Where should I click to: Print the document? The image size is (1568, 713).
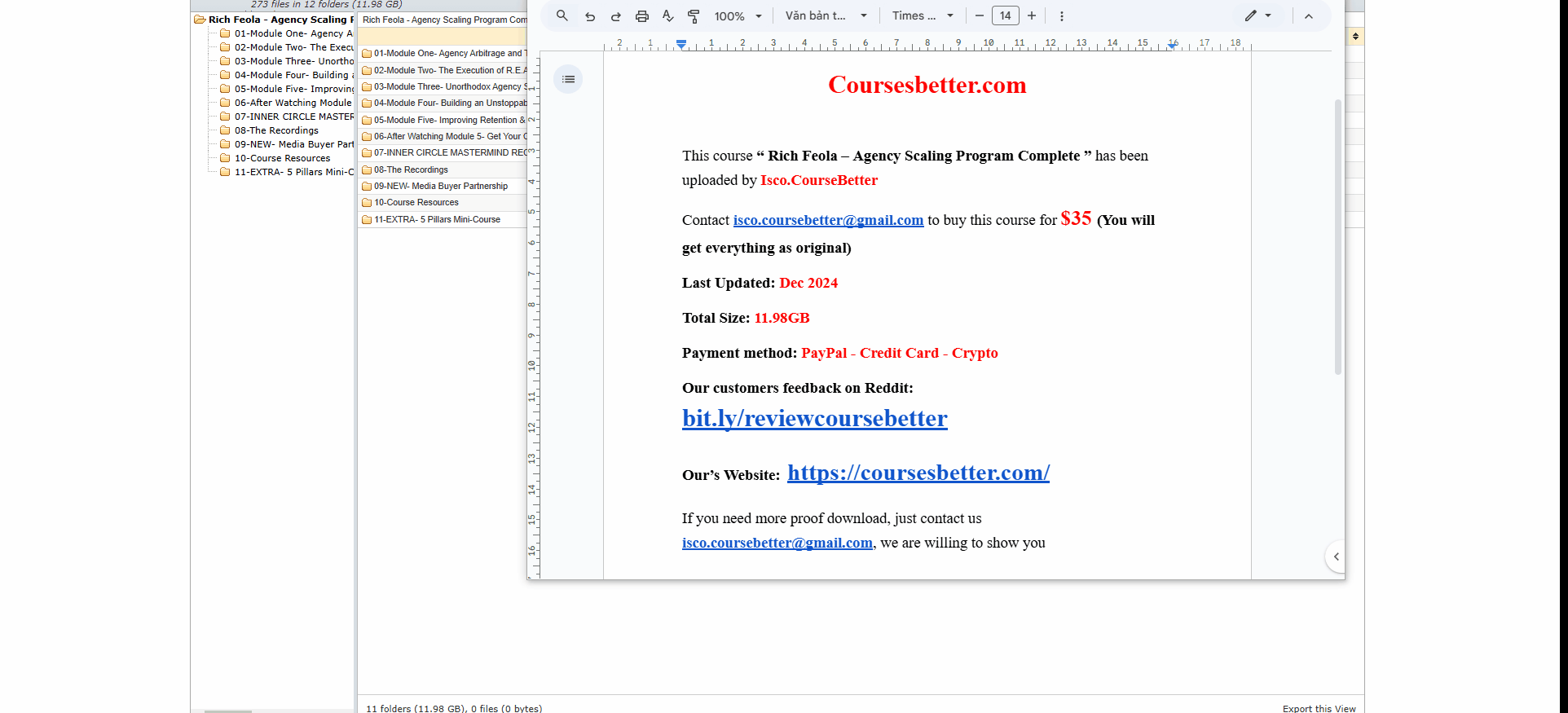coord(642,15)
